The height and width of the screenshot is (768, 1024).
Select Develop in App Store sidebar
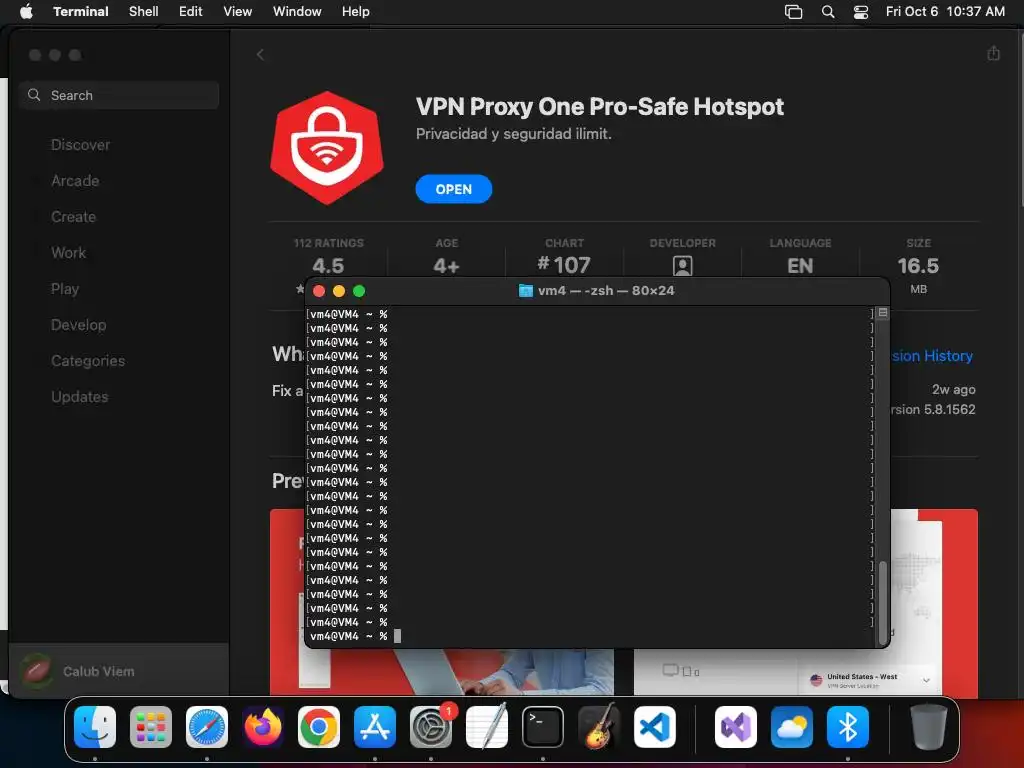point(78,325)
